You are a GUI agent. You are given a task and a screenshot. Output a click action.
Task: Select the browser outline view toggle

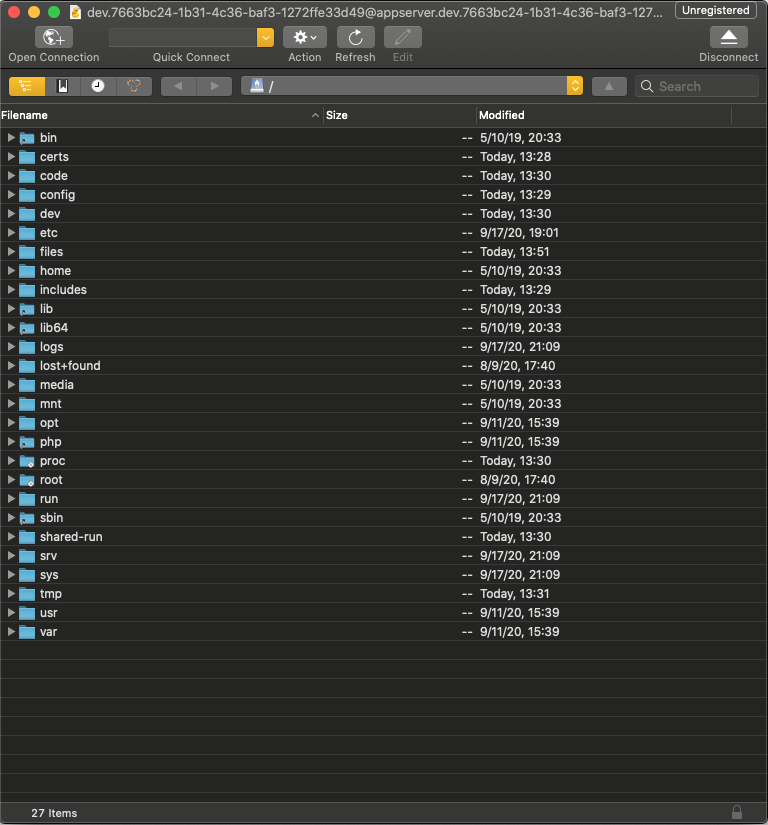(27, 86)
